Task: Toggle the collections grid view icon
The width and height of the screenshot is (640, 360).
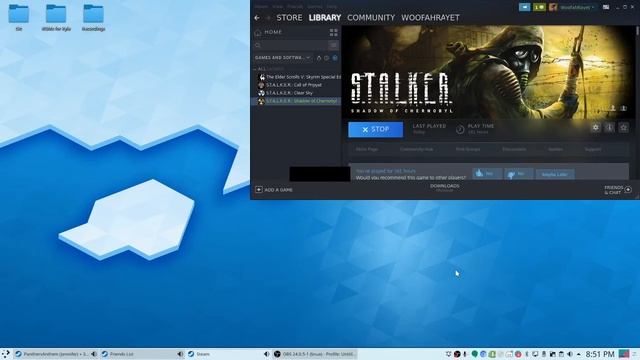Action: click(x=333, y=32)
